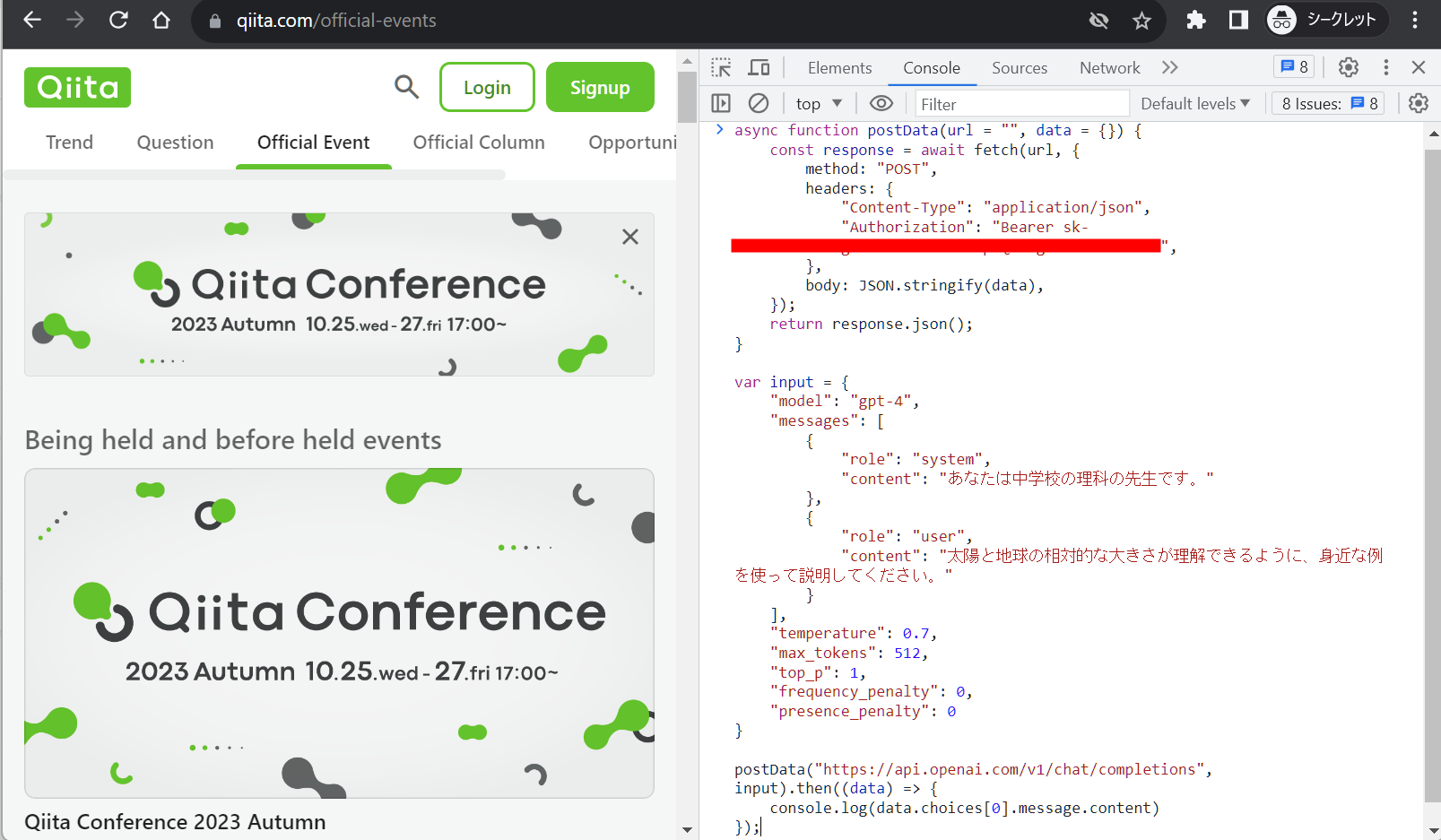The height and width of the screenshot is (840, 1441).
Task: Dismiss the Qiita Conference banner
Action: pos(630,237)
